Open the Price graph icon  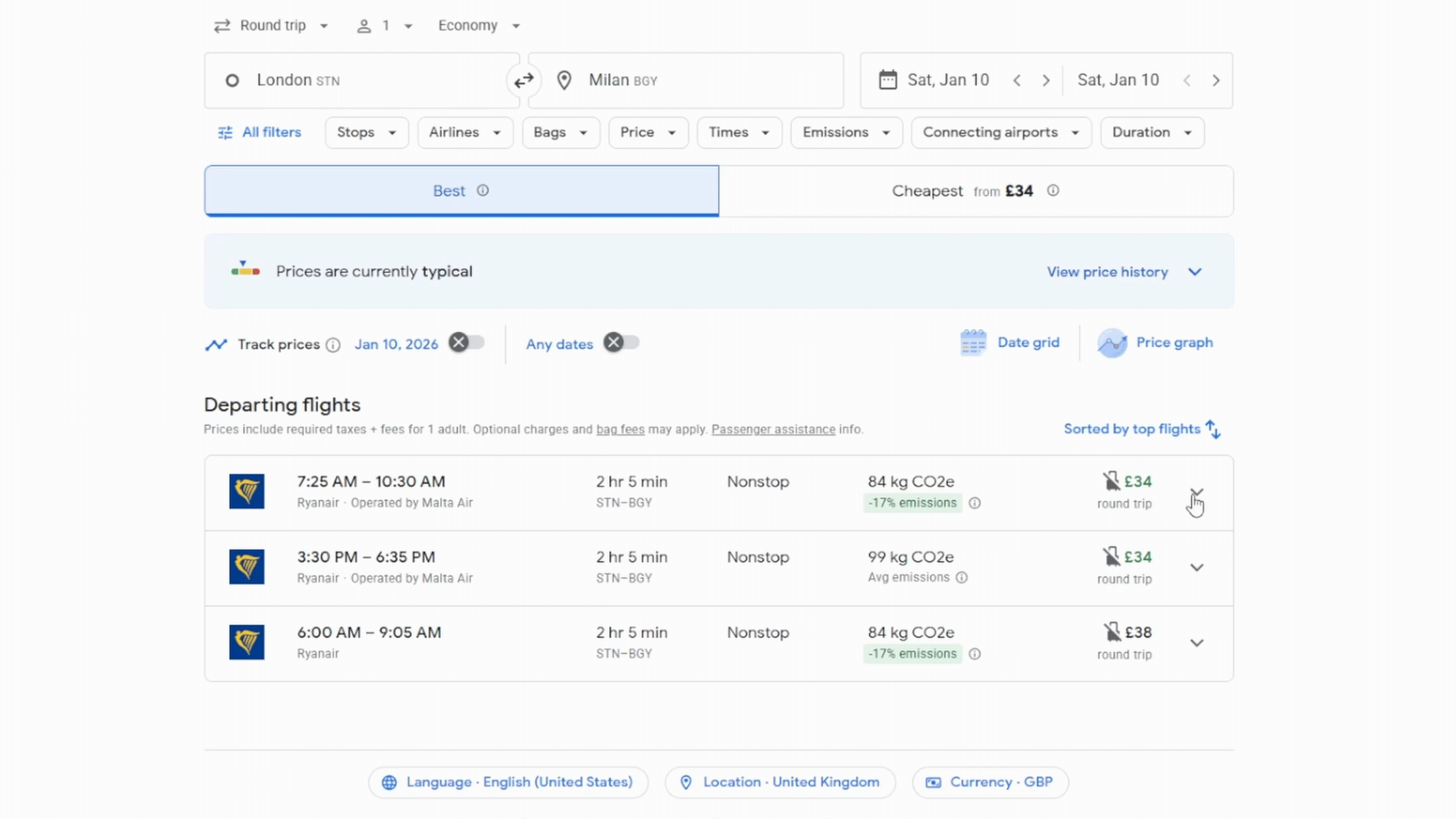click(1112, 342)
